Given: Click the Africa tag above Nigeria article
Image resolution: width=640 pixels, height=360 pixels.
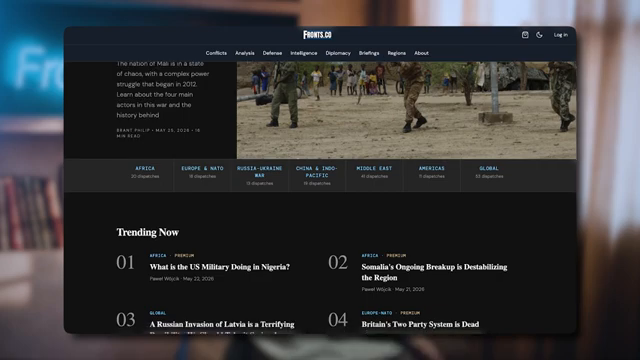Looking at the screenshot, I should pos(158,256).
